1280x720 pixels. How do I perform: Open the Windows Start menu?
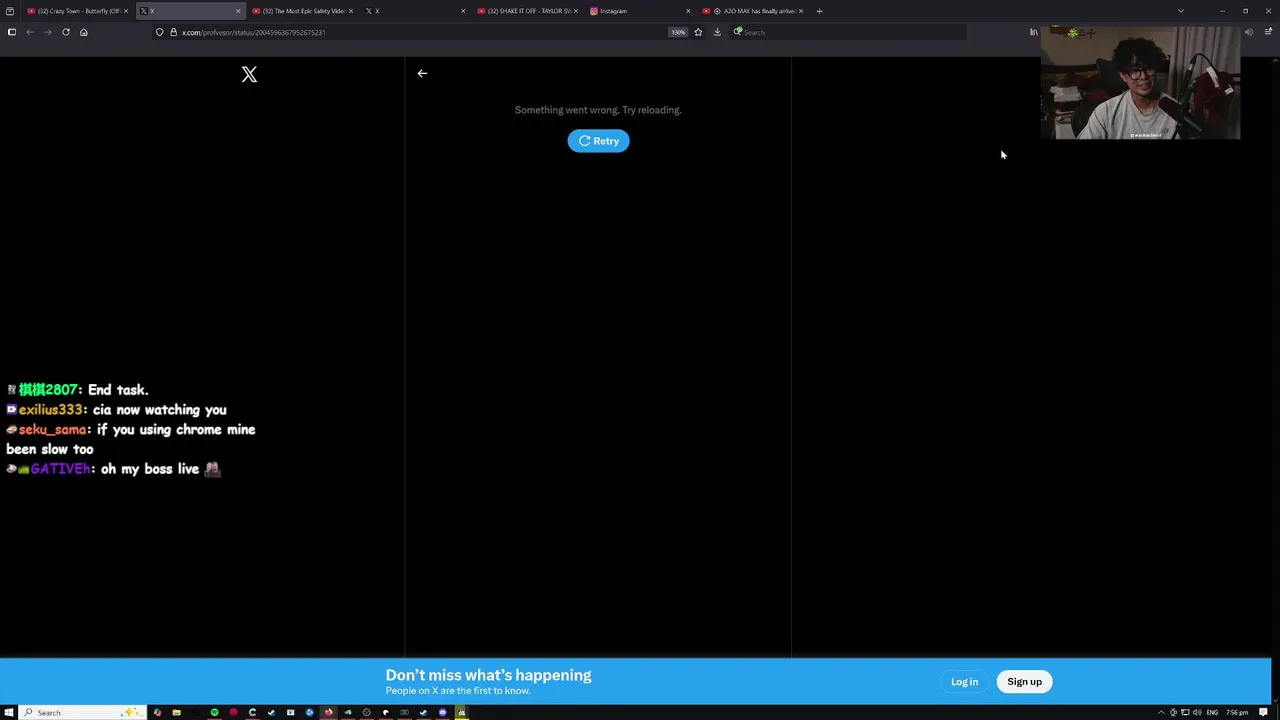pyautogui.click(x=9, y=712)
